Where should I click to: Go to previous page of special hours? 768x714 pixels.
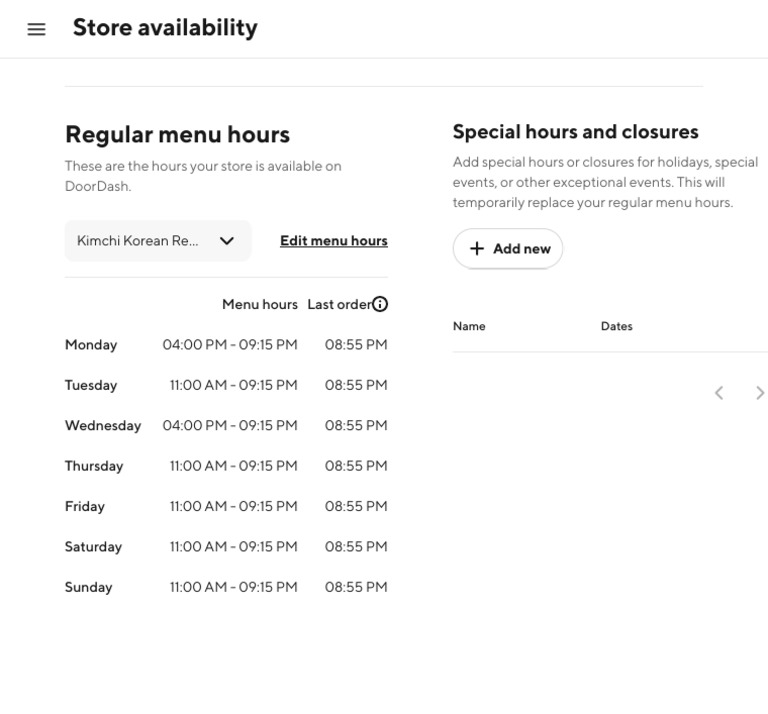click(718, 393)
